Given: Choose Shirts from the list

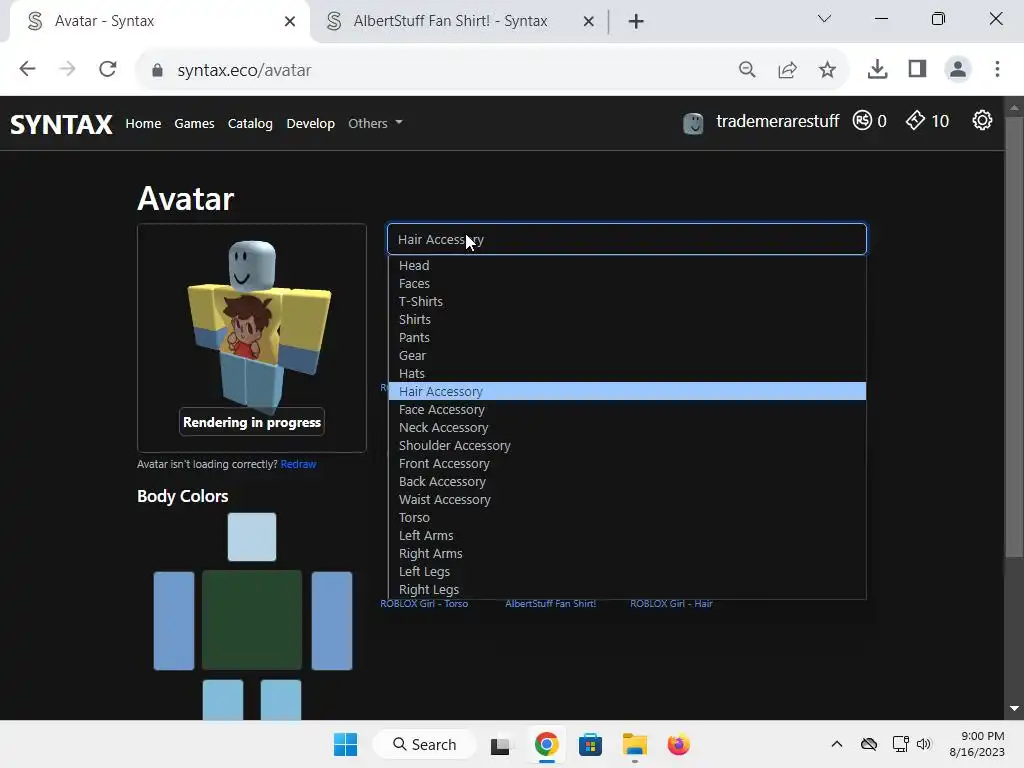Looking at the screenshot, I should point(627,319).
